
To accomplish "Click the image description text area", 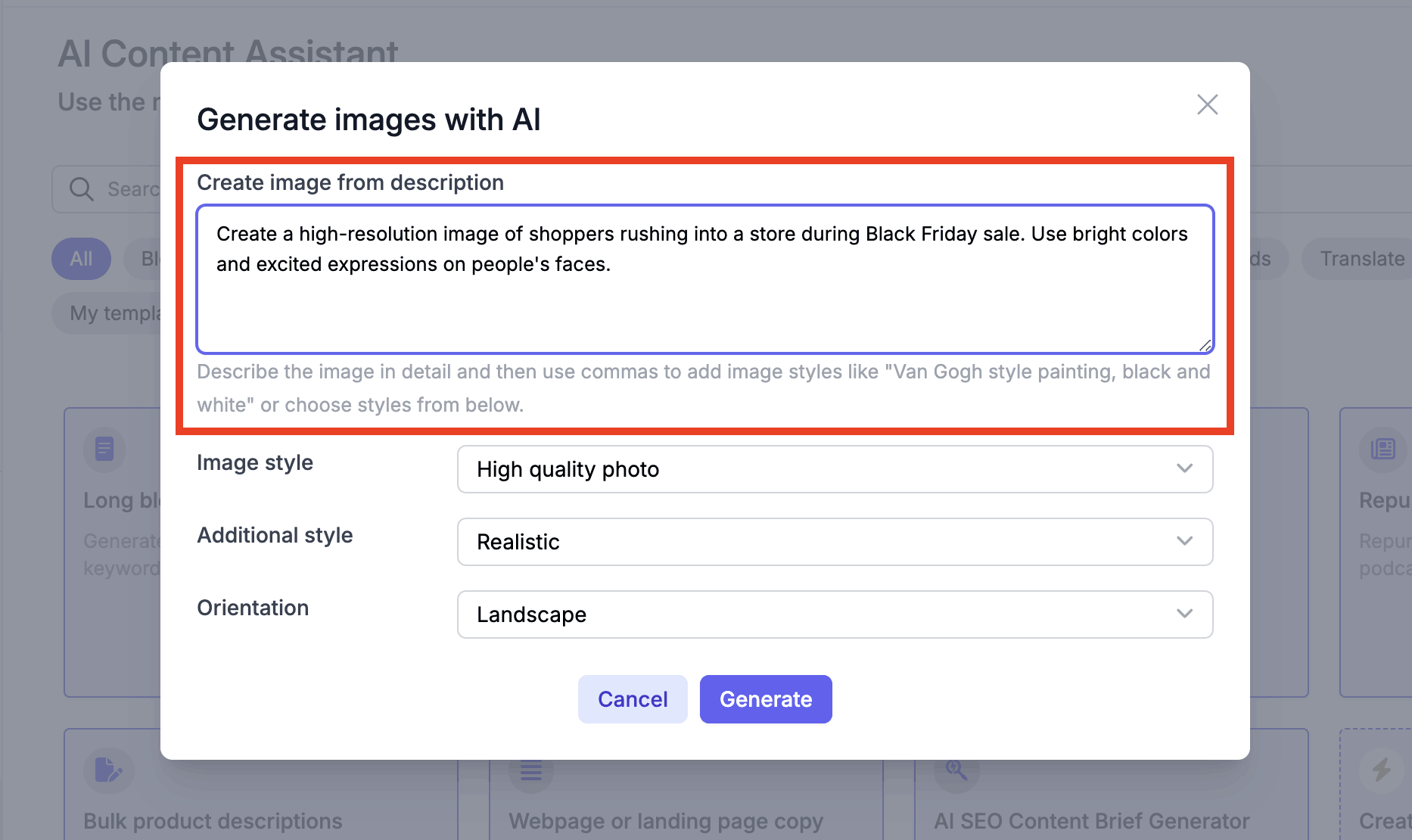I will (705, 279).
